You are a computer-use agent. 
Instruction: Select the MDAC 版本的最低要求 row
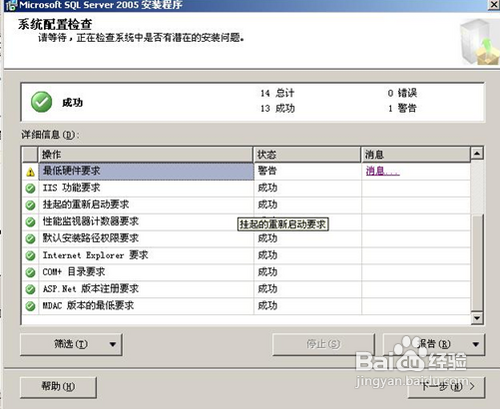click(246, 306)
